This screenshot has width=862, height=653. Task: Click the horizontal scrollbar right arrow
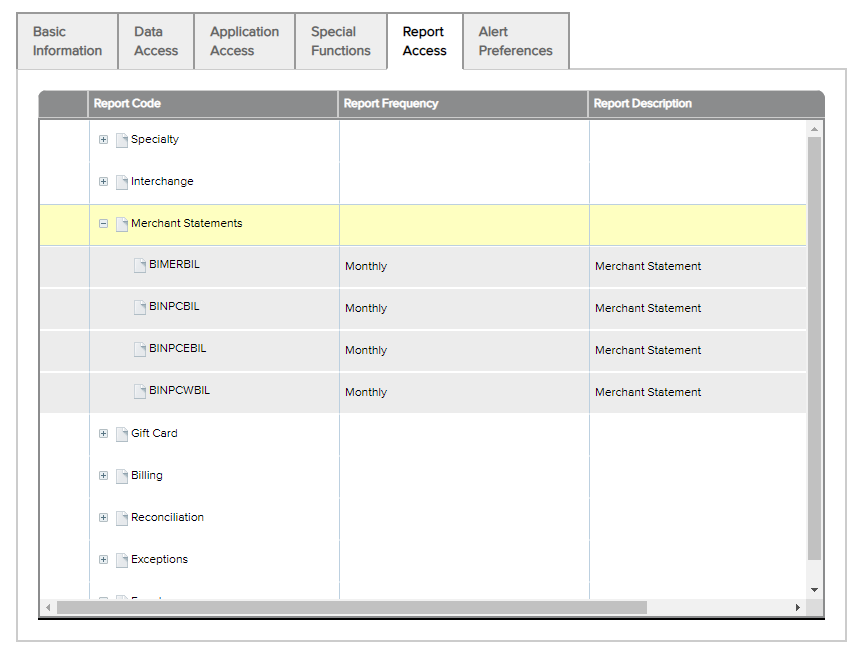click(x=797, y=608)
